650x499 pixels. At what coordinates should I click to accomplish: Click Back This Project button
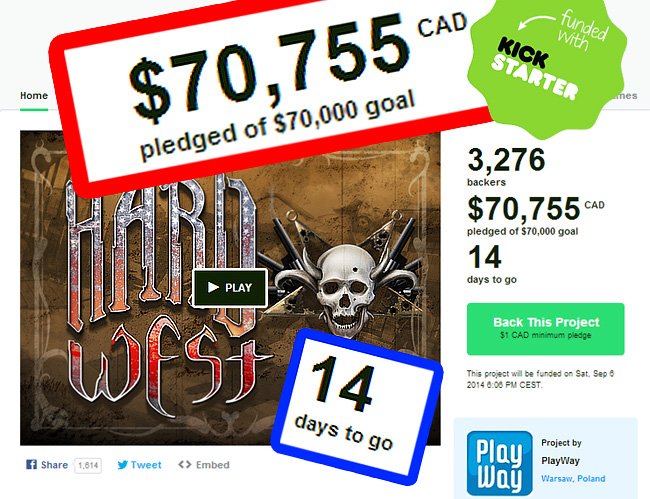point(546,329)
